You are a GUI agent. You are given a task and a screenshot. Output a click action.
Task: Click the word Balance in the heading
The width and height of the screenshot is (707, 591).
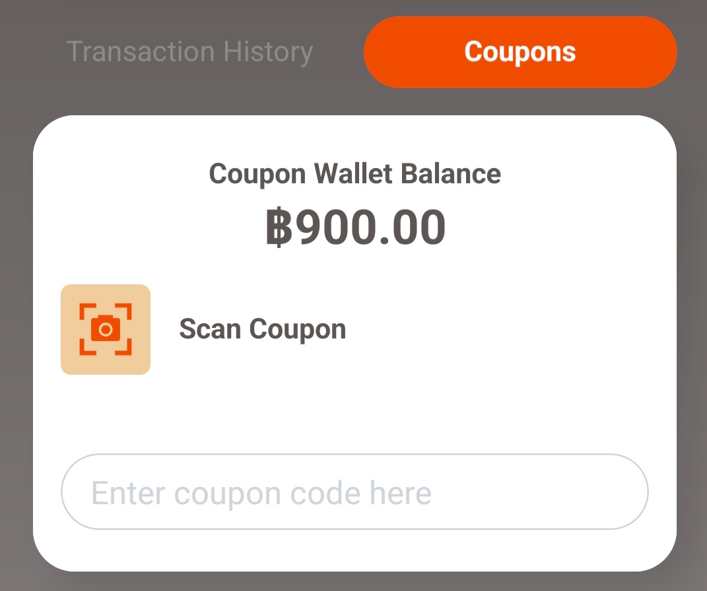tap(451, 174)
